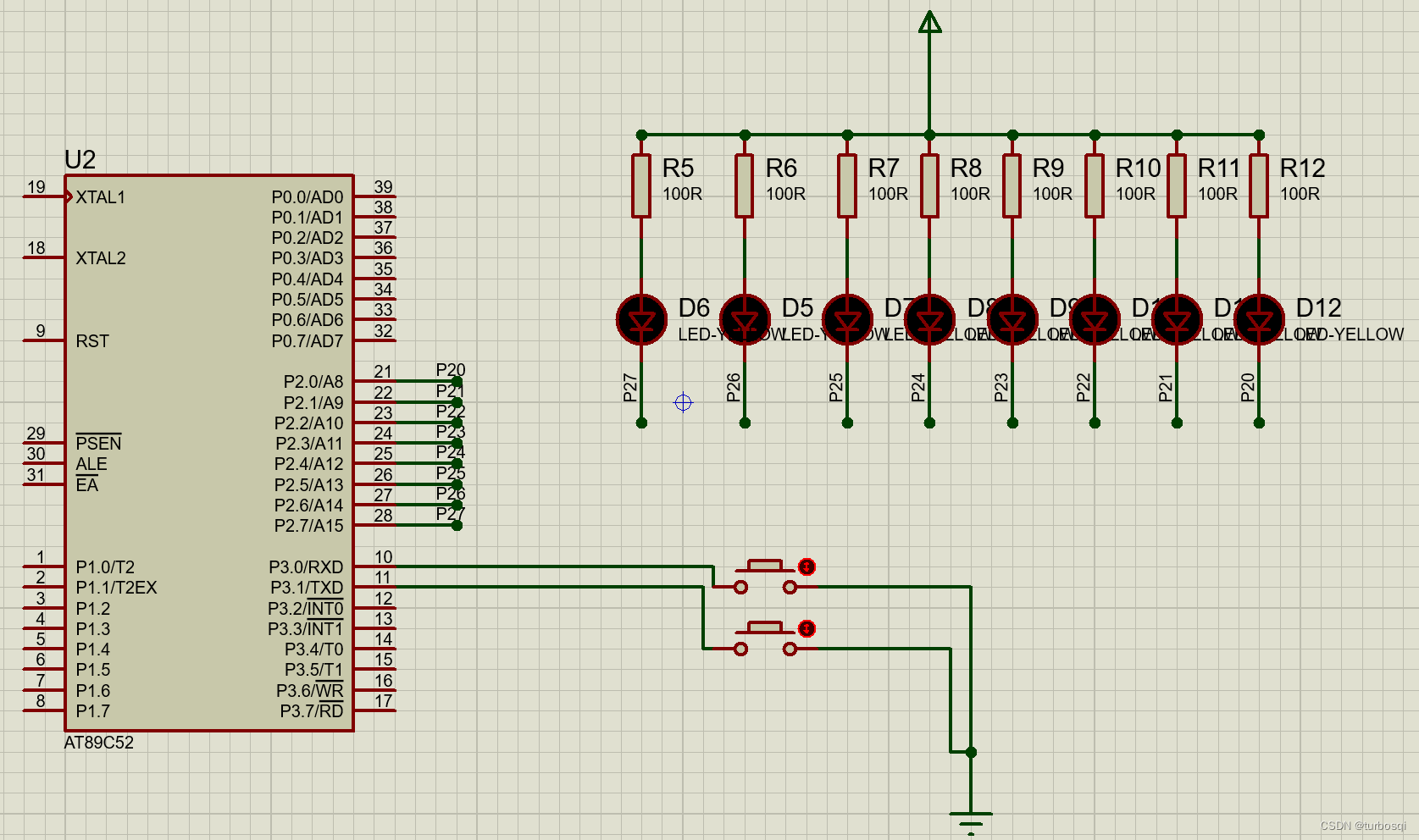Viewport: 1419px width, 840px height.
Task: Click the 100R value under R12
Action: pyautogui.click(x=1300, y=194)
